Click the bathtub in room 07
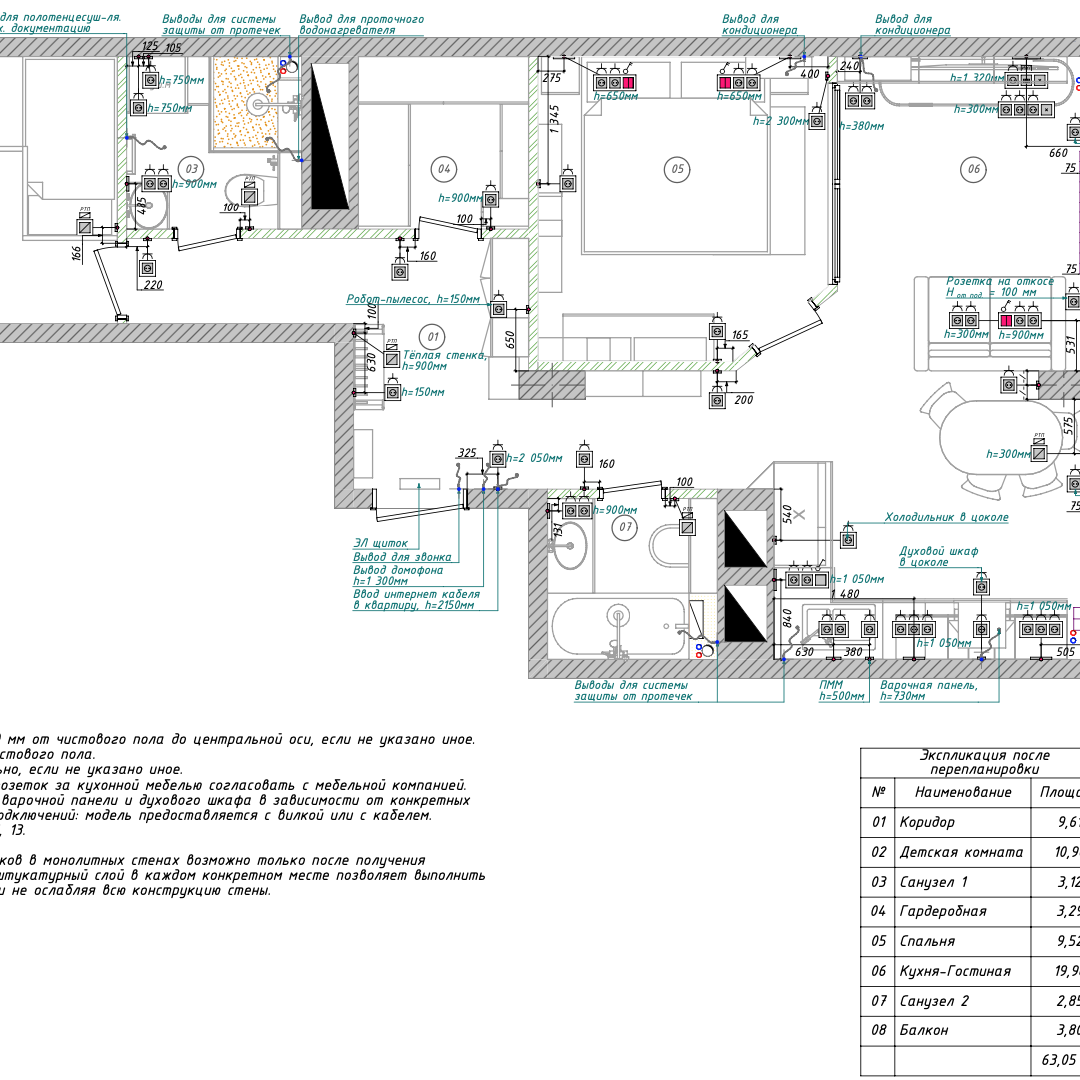This screenshot has width=1080, height=1080. [619, 626]
